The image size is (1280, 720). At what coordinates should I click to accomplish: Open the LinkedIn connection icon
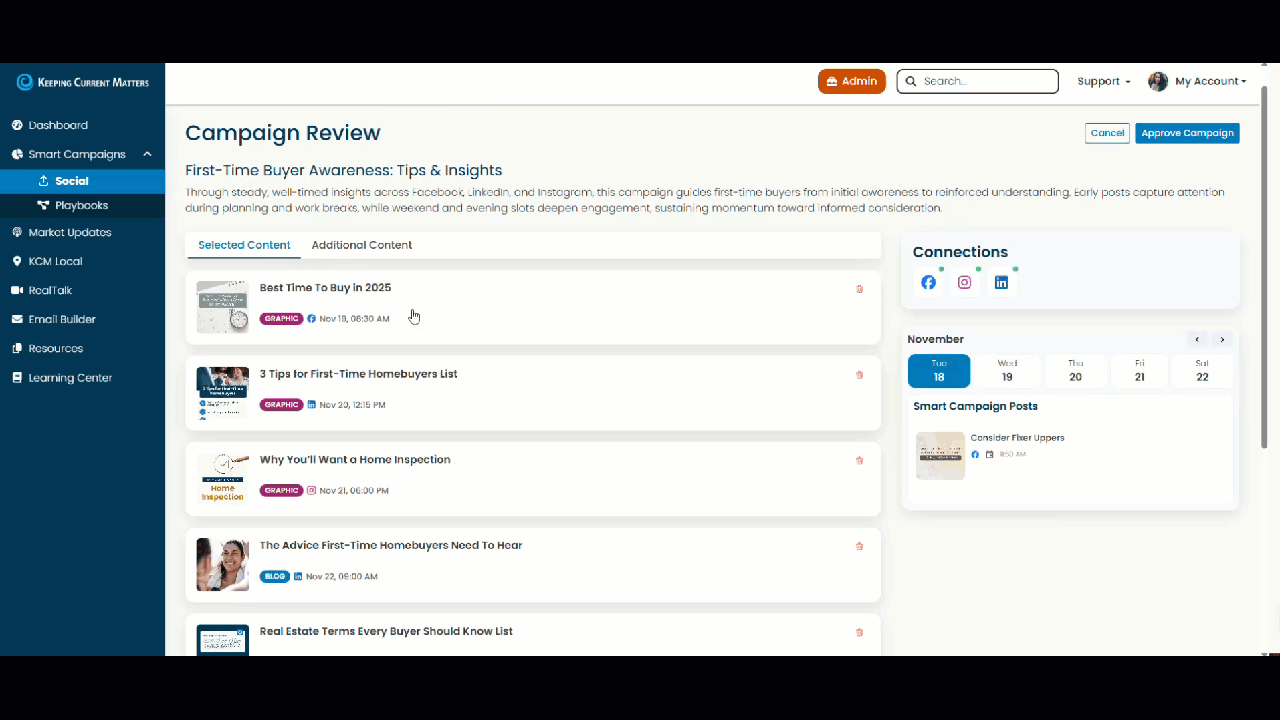click(x=1001, y=282)
